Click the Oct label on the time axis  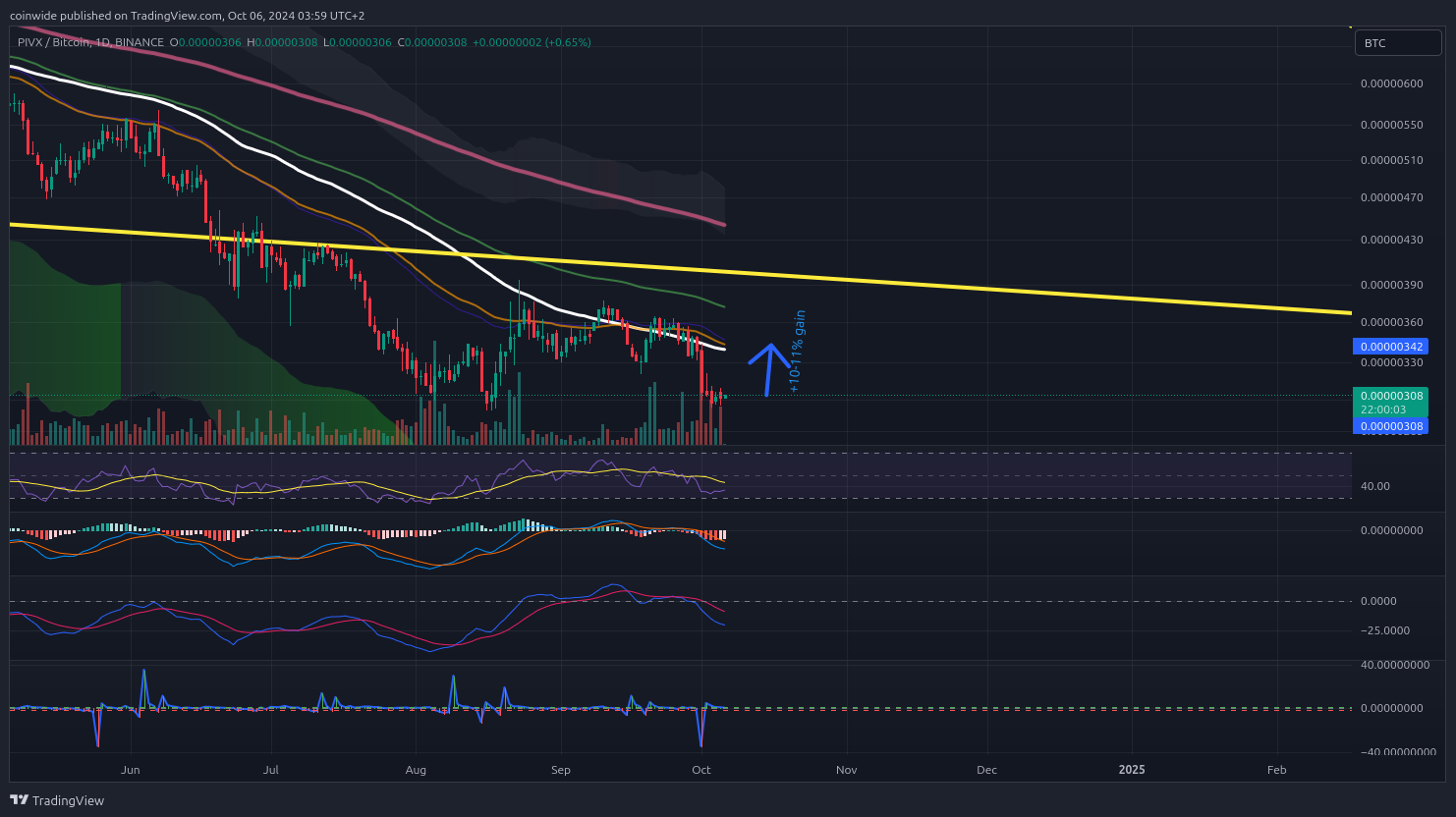pos(701,770)
